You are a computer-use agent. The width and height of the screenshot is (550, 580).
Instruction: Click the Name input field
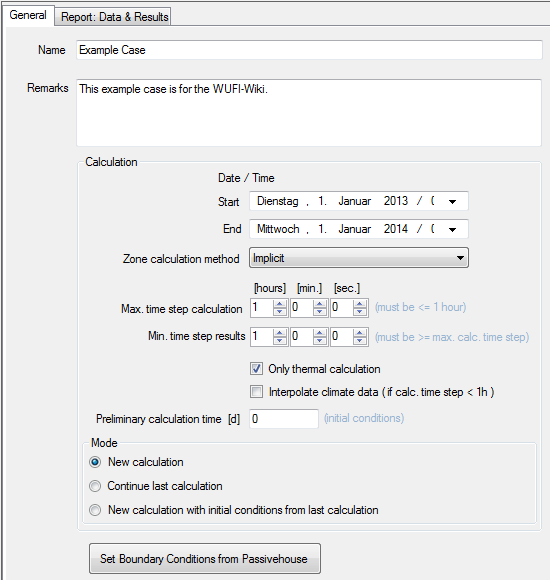[x=309, y=50]
